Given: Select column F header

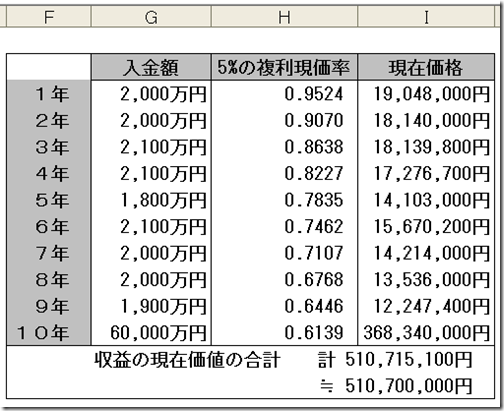Looking at the screenshot, I should 49,17.
